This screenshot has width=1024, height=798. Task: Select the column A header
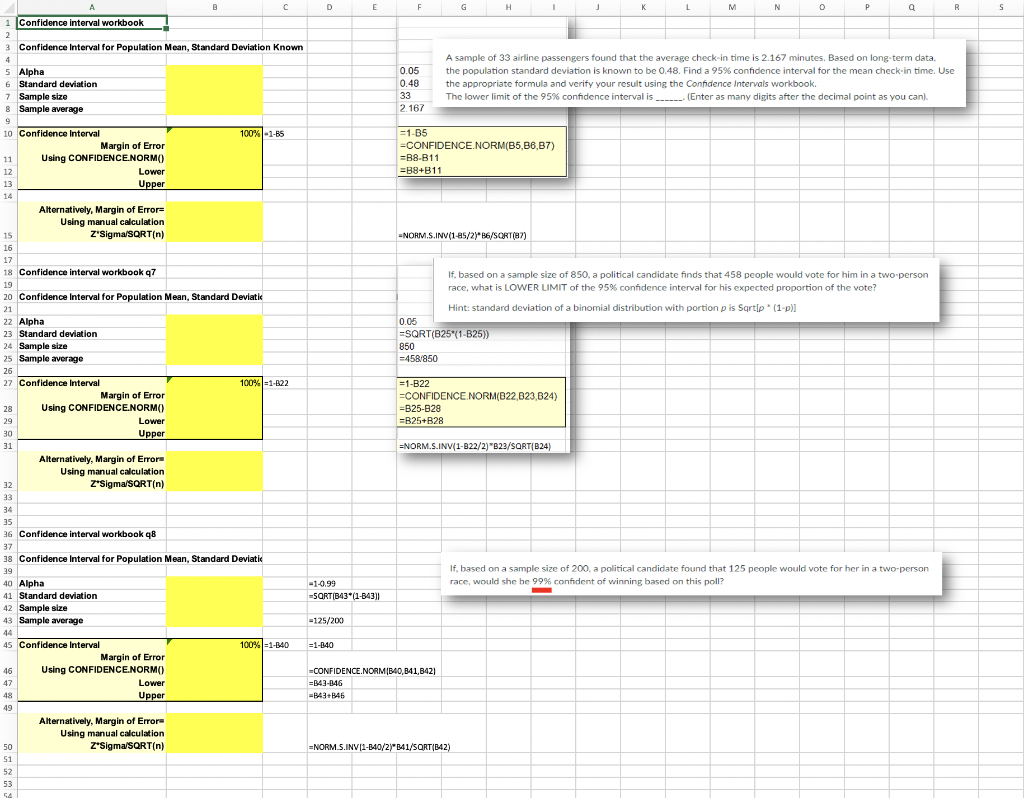click(x=91, y=7)
